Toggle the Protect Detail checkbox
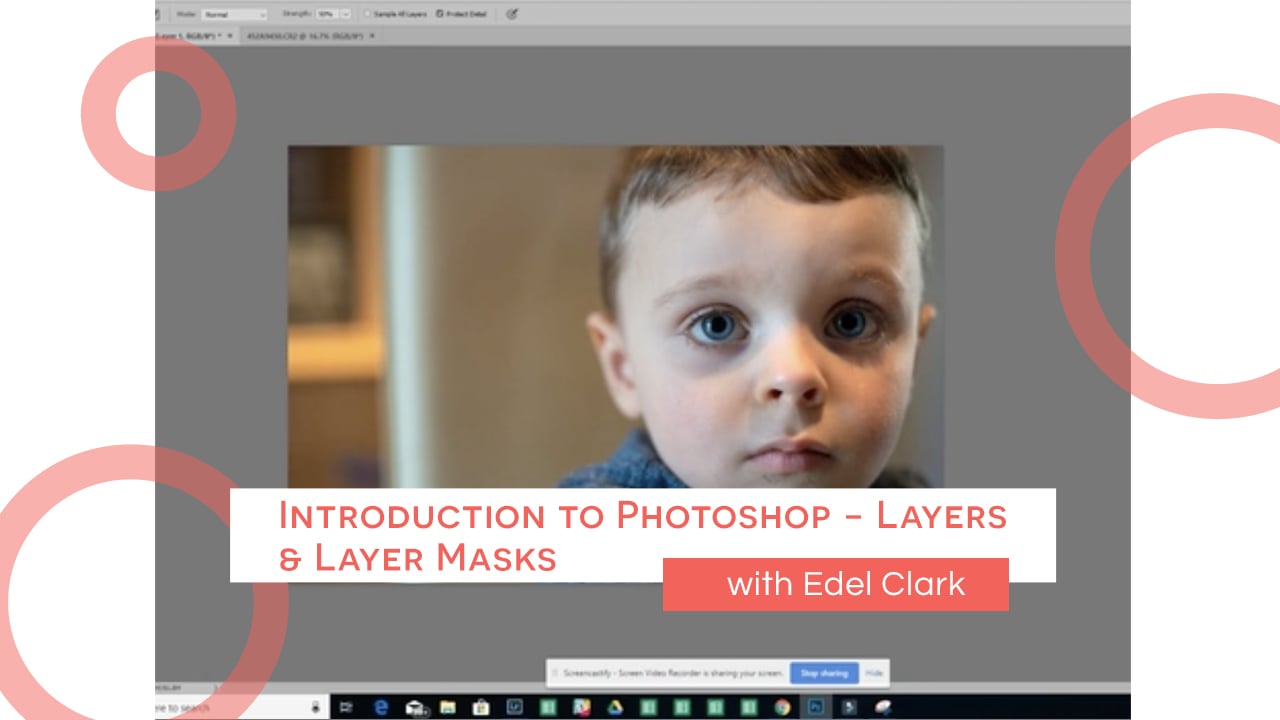This screenshot has height=720, width=1280. pos(440,14)
